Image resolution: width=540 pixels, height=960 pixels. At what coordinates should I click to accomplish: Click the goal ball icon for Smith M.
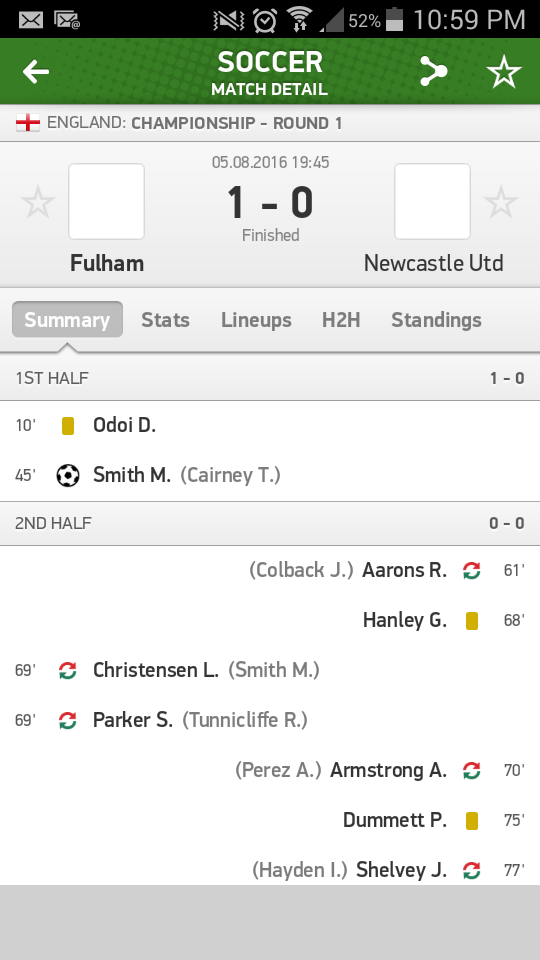[68, 475]
